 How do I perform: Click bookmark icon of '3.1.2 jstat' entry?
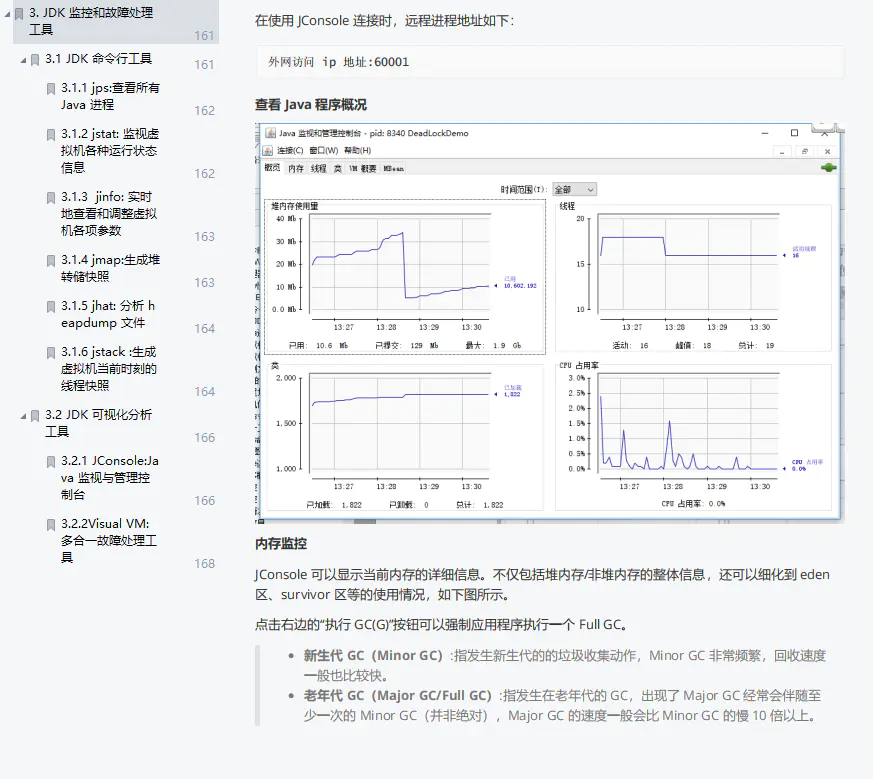tap(51, 135)
